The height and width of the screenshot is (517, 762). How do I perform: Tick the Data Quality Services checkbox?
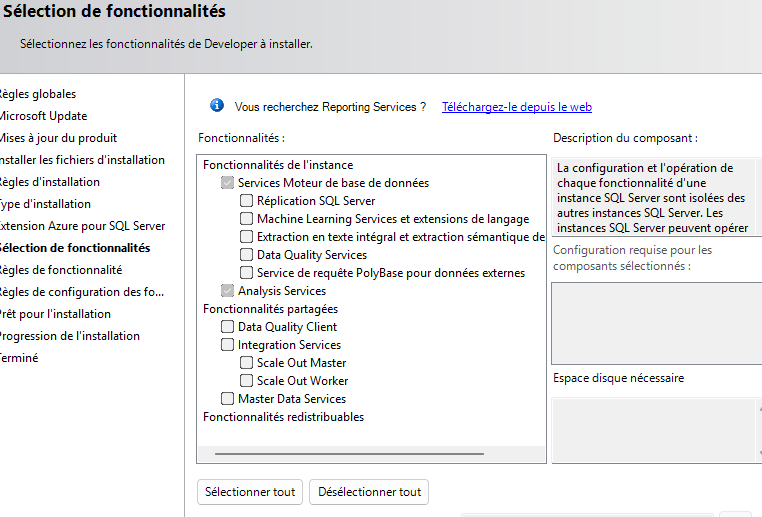[x=247, y=255]
